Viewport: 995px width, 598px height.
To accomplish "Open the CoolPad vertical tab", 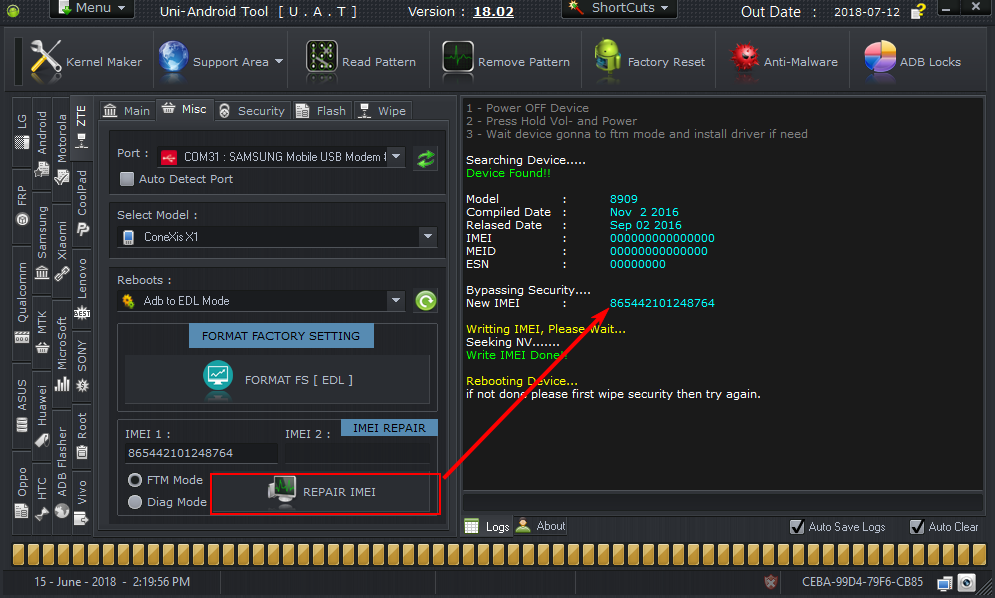I will pyautogui.click(x=82, y=203).
